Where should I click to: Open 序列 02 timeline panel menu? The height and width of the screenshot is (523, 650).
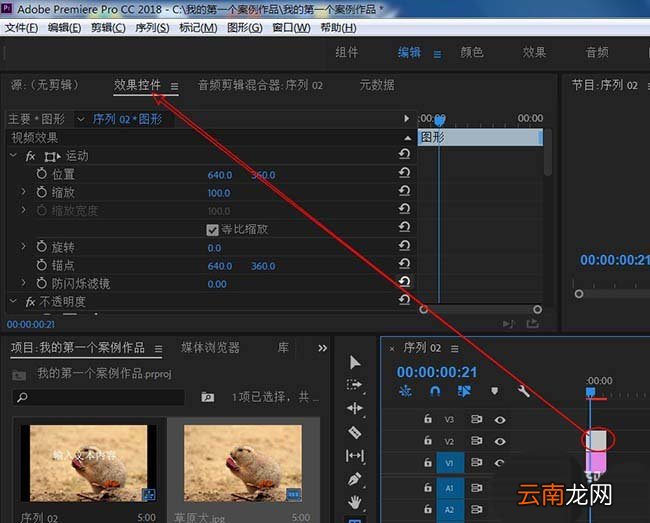coord(455,349)
